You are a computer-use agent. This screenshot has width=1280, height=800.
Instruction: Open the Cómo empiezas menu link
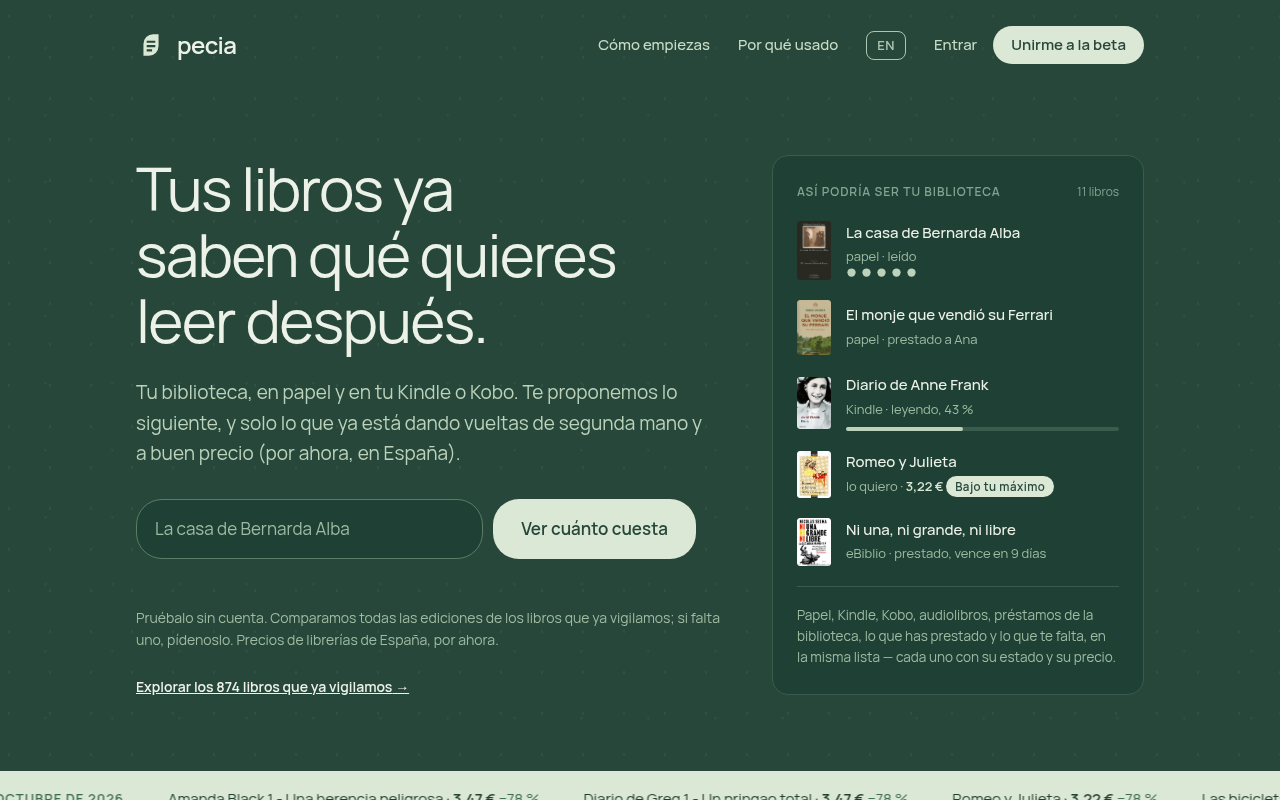coord(654,45)
